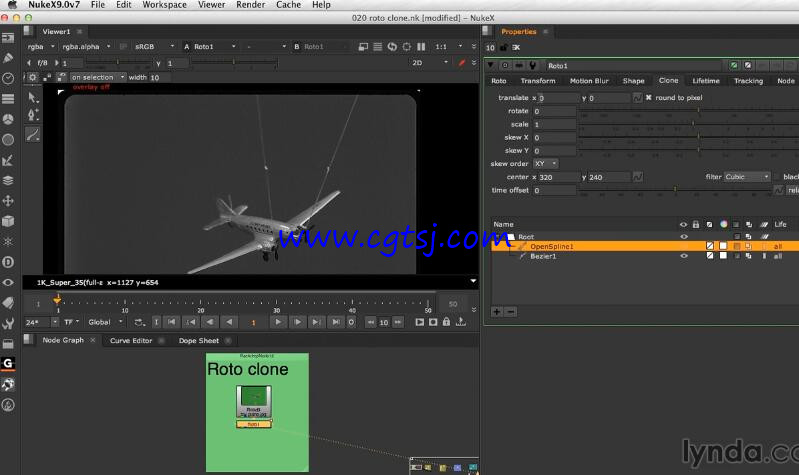Toggle visibility eye for Bezier1
799x475 pixels.
pyautogui.click(x=684, y=256)
